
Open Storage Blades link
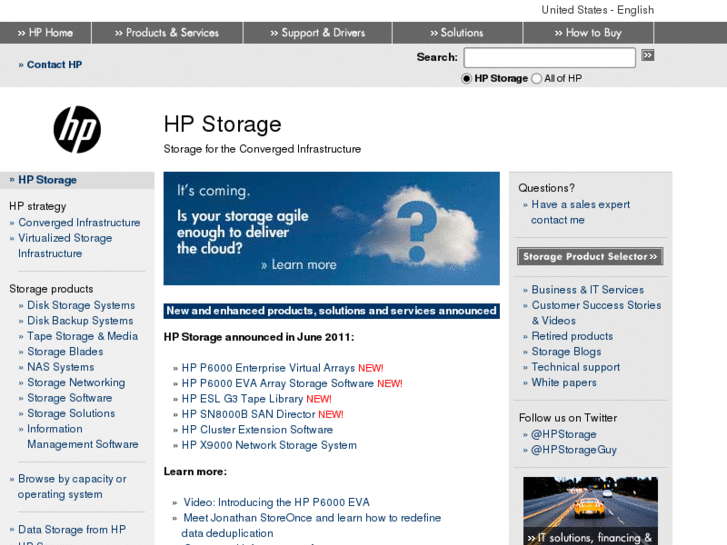[65, 352]
